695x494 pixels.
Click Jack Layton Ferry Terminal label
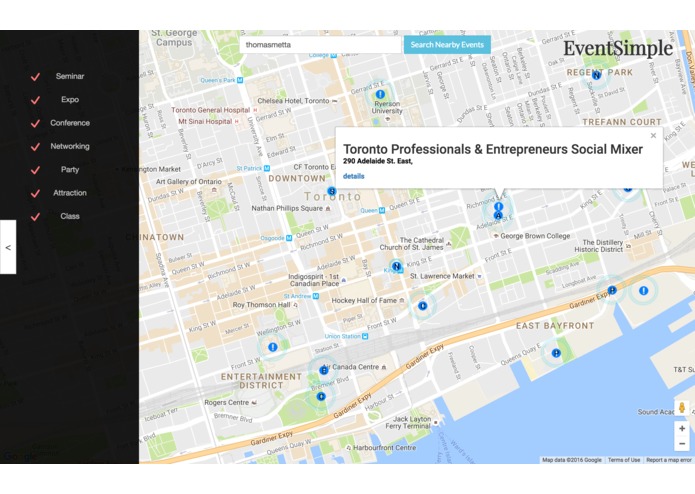408,422
